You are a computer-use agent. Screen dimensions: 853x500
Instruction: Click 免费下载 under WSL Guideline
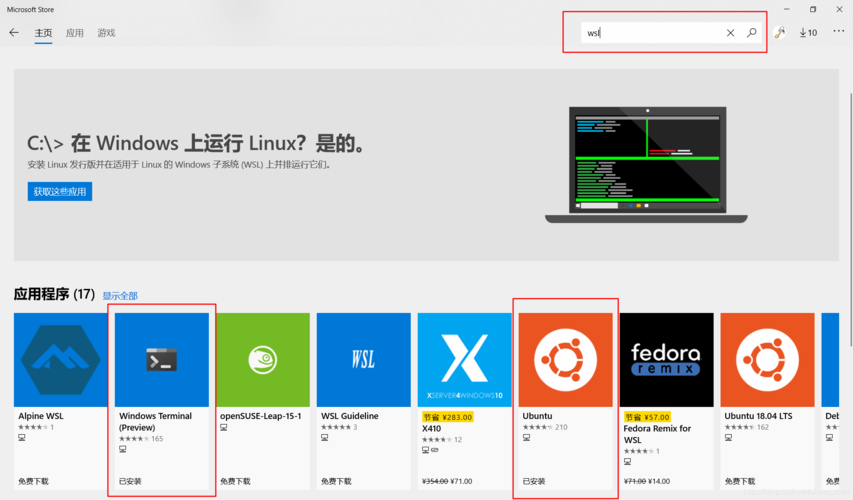(x=336, y=482)
